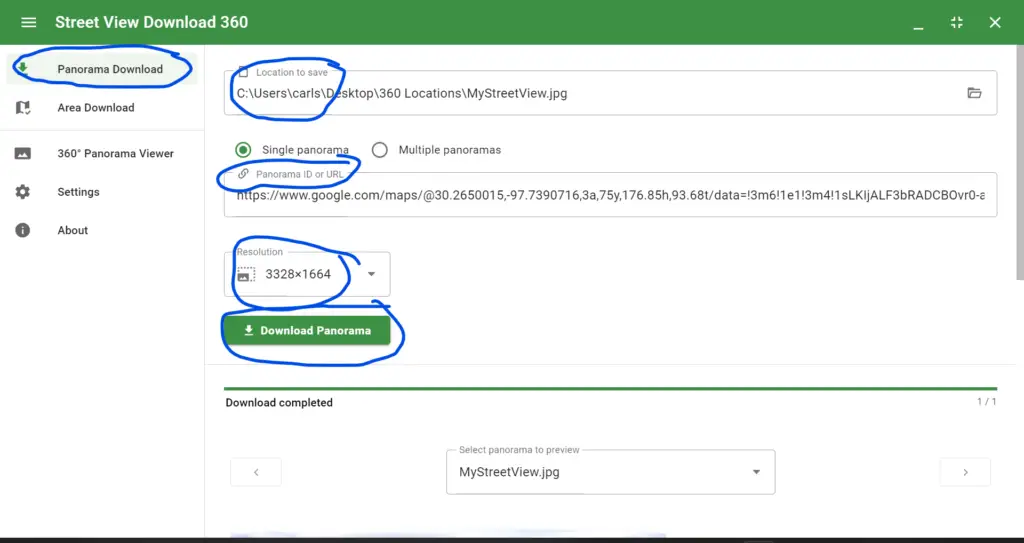Open the Area Download section

tap(101, 108)
